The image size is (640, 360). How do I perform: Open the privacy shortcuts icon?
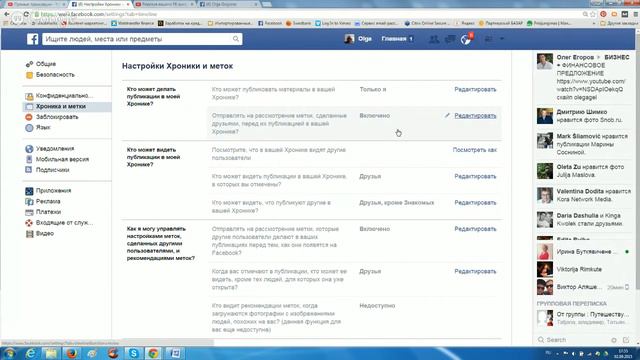[488, 39]
